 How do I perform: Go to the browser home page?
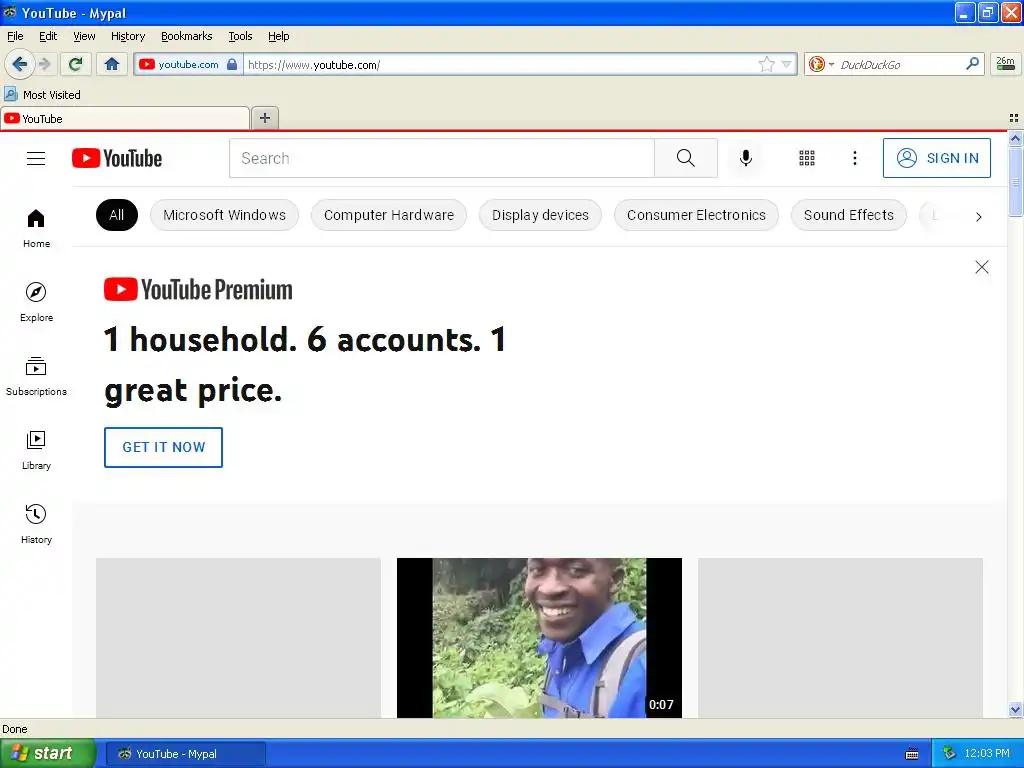[112, 64]
